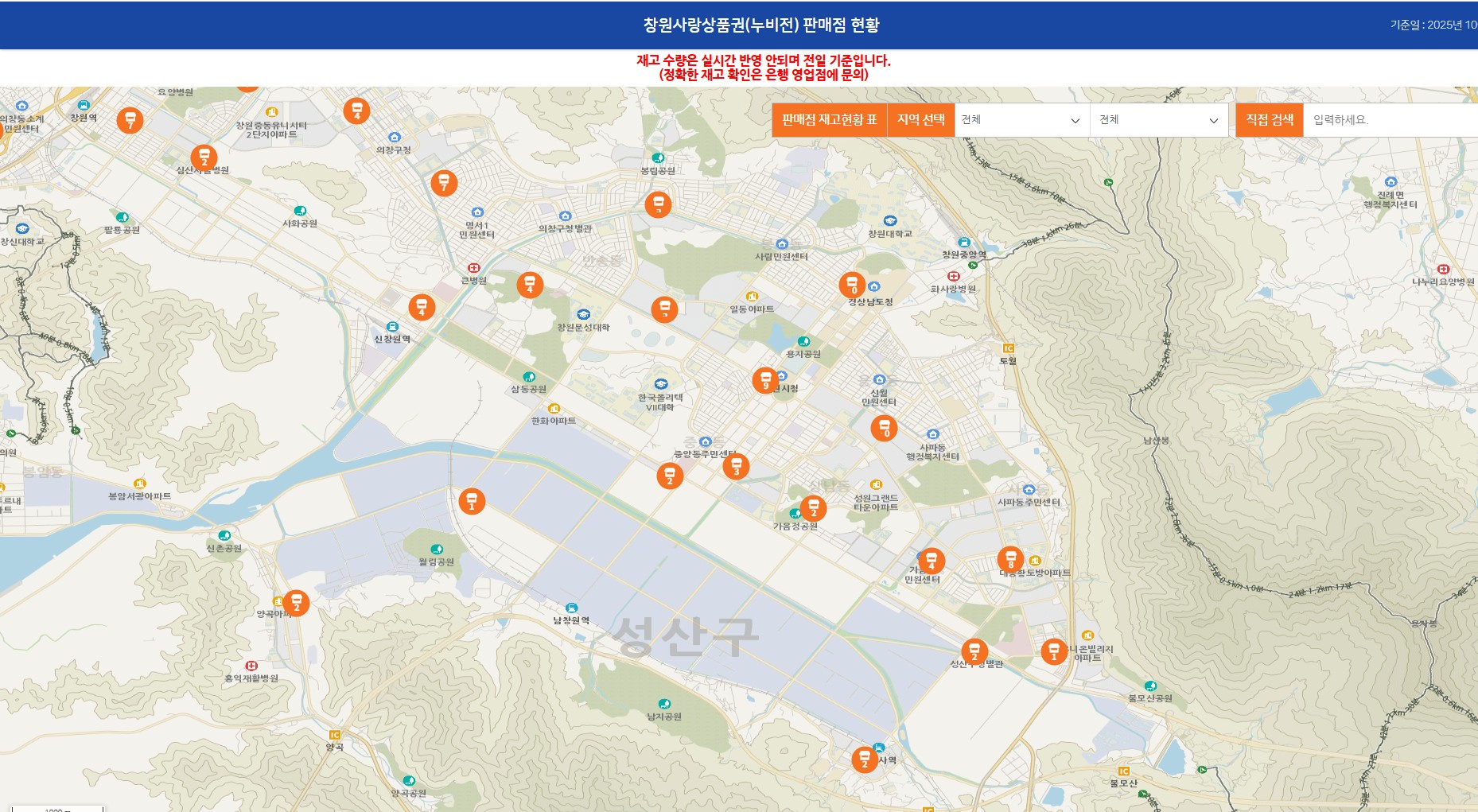Select marker numbered 3 by 중앙동주민센터
The height and width of the screenshot is (812, 1478).
(x=736, y=466)
